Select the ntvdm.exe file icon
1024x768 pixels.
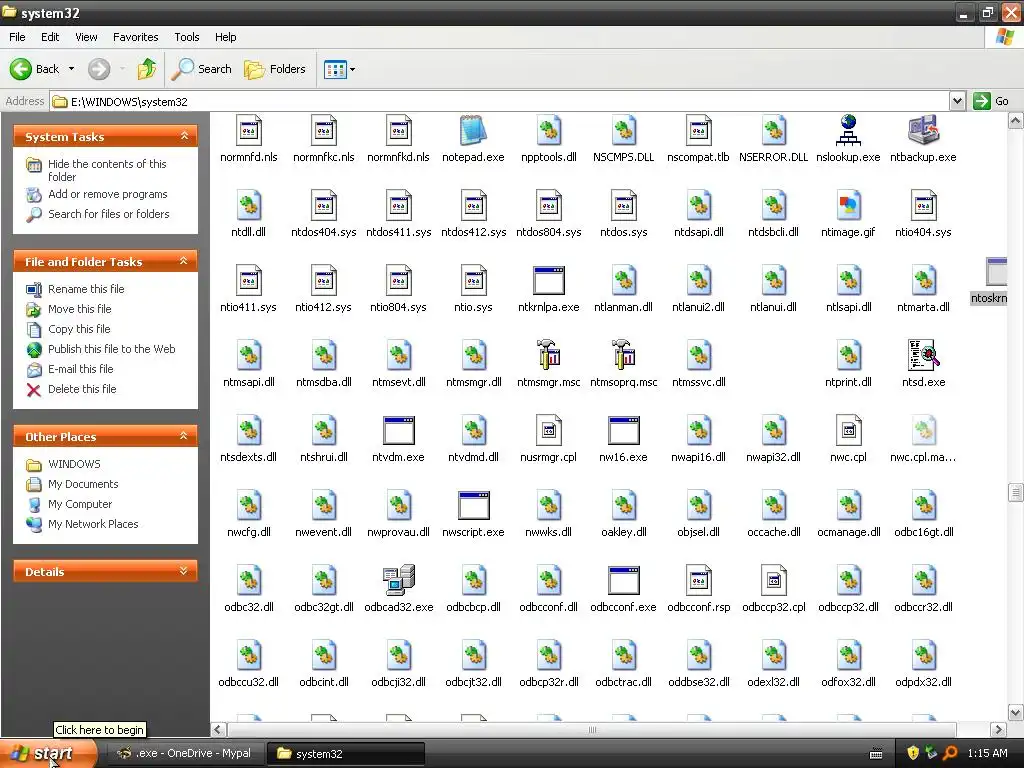click(398, 430)
